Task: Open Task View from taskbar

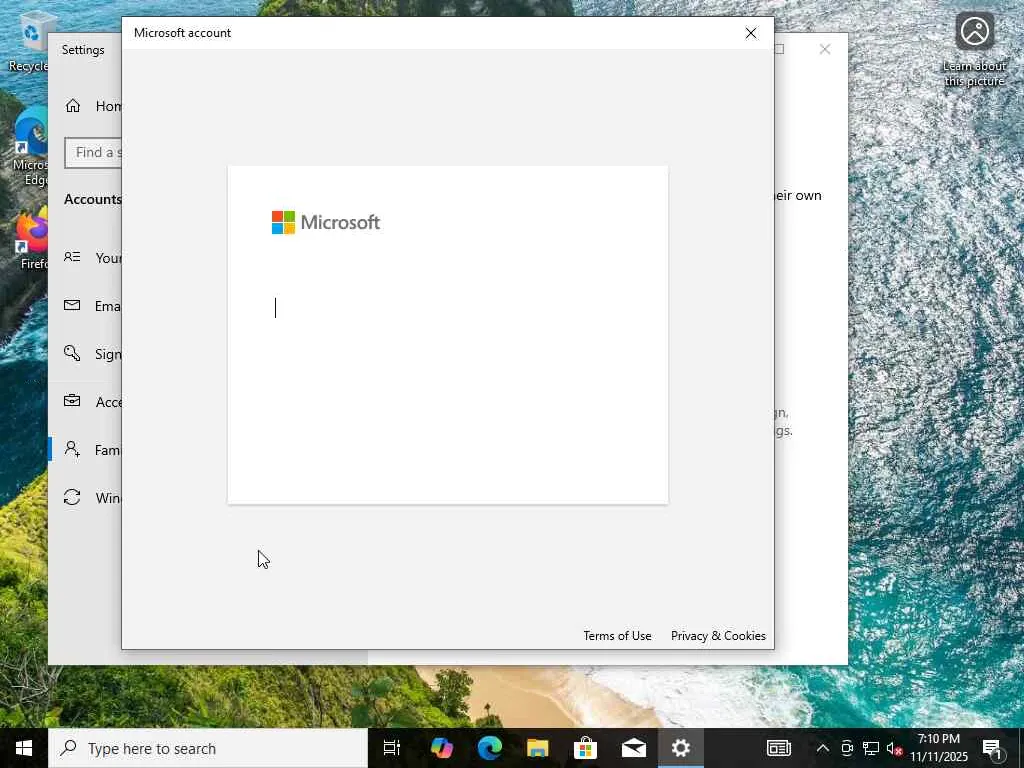Action: 392,748
